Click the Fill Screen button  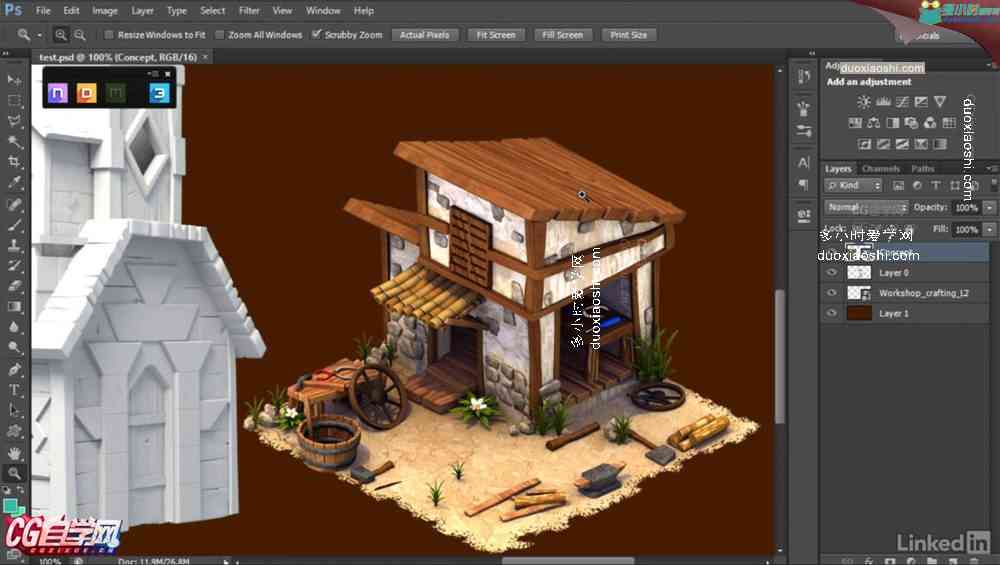(x=562, y=35)
